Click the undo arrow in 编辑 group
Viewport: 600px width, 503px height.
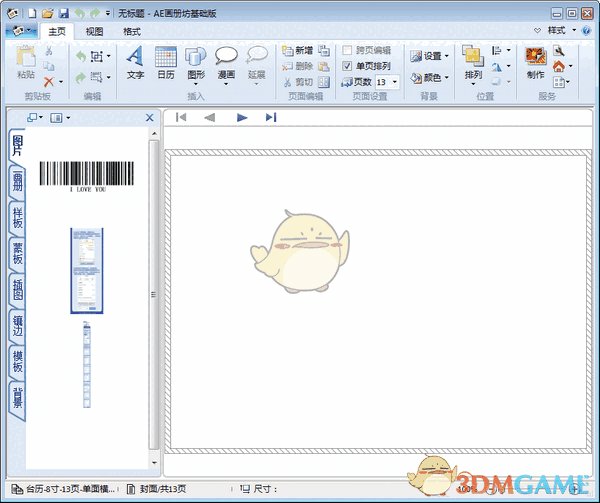click(81, 57)
